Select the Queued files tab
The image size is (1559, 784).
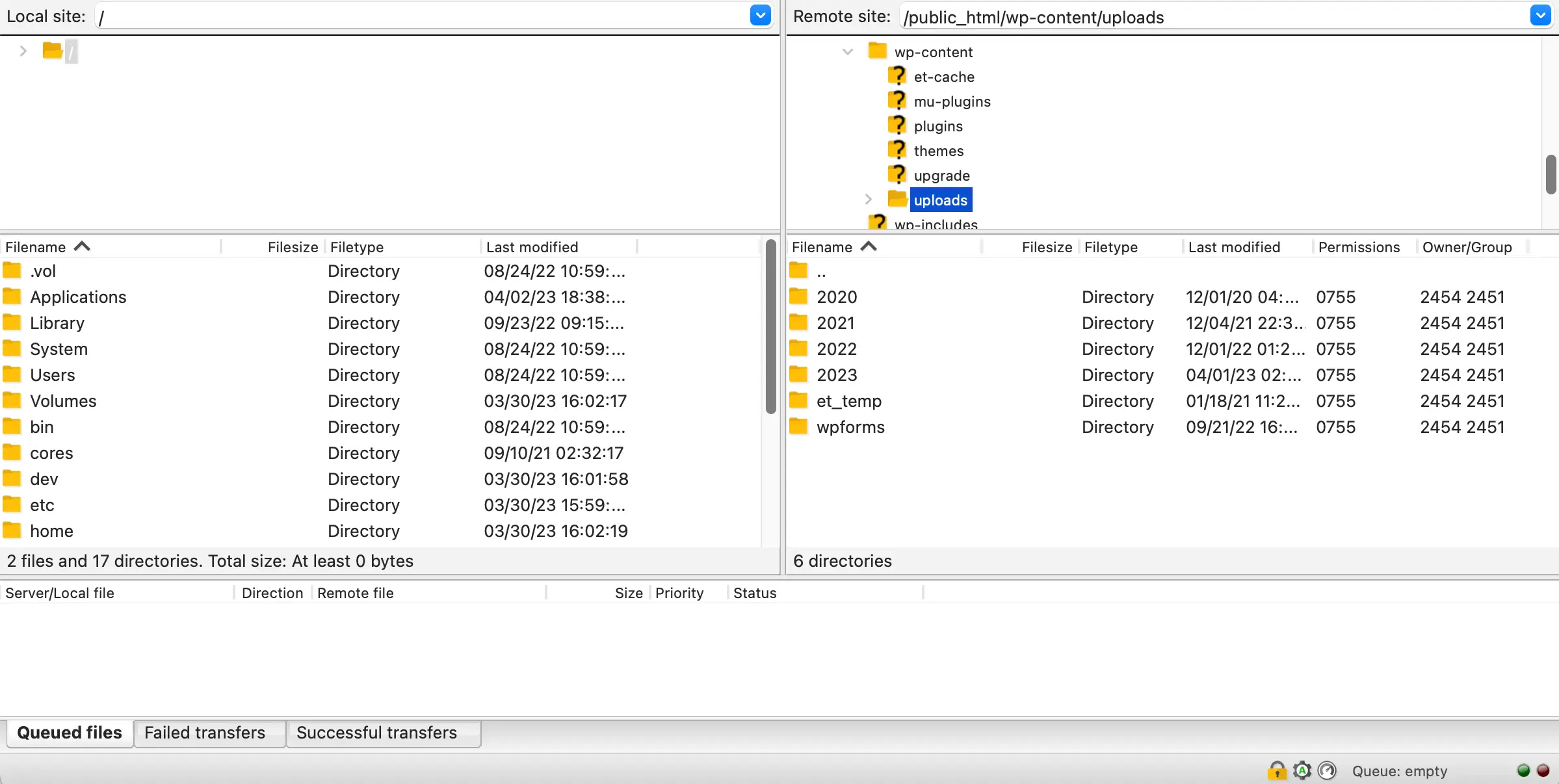coord(68,732)
